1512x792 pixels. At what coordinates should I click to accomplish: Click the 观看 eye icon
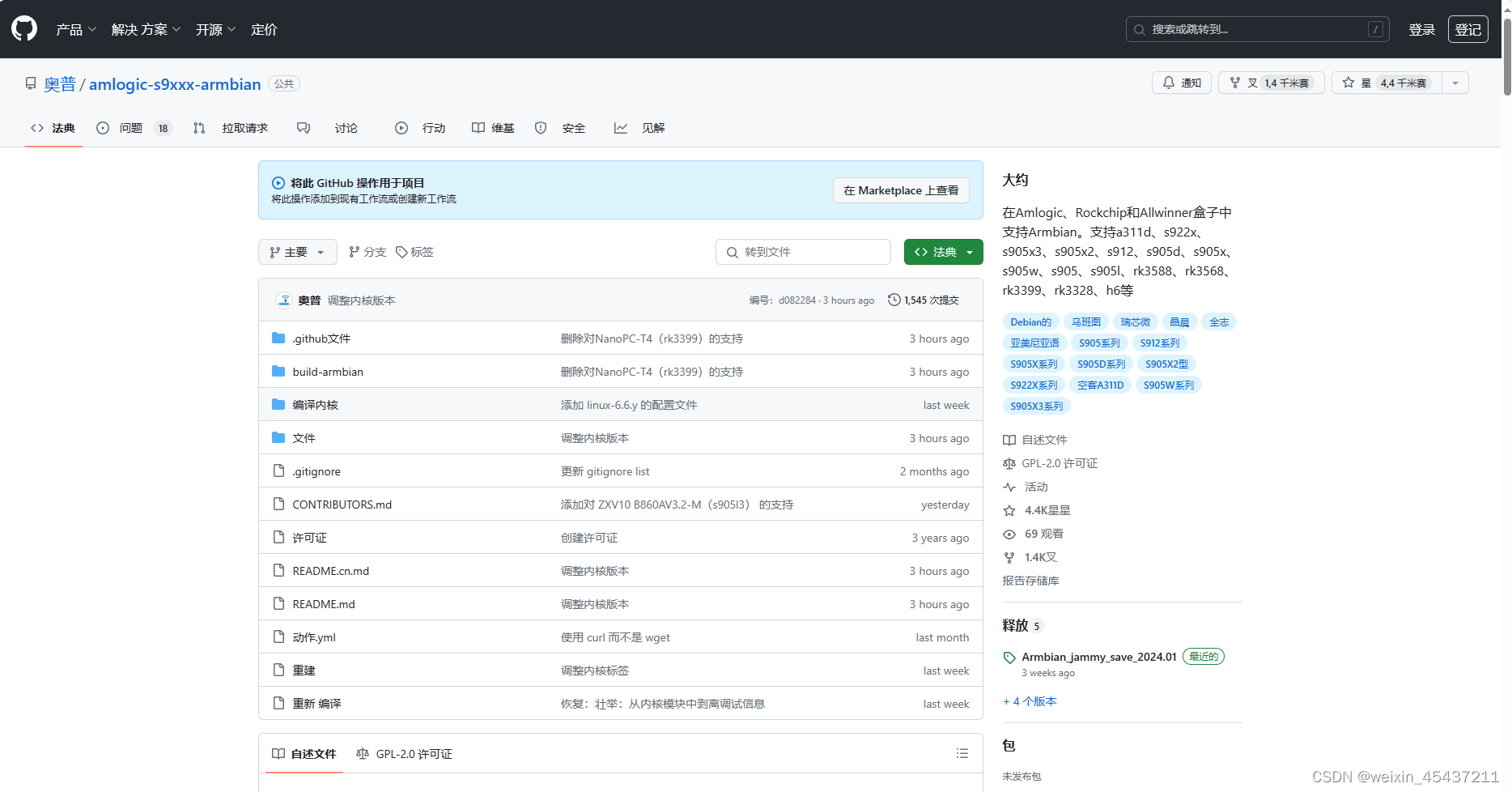[1009, 534]
